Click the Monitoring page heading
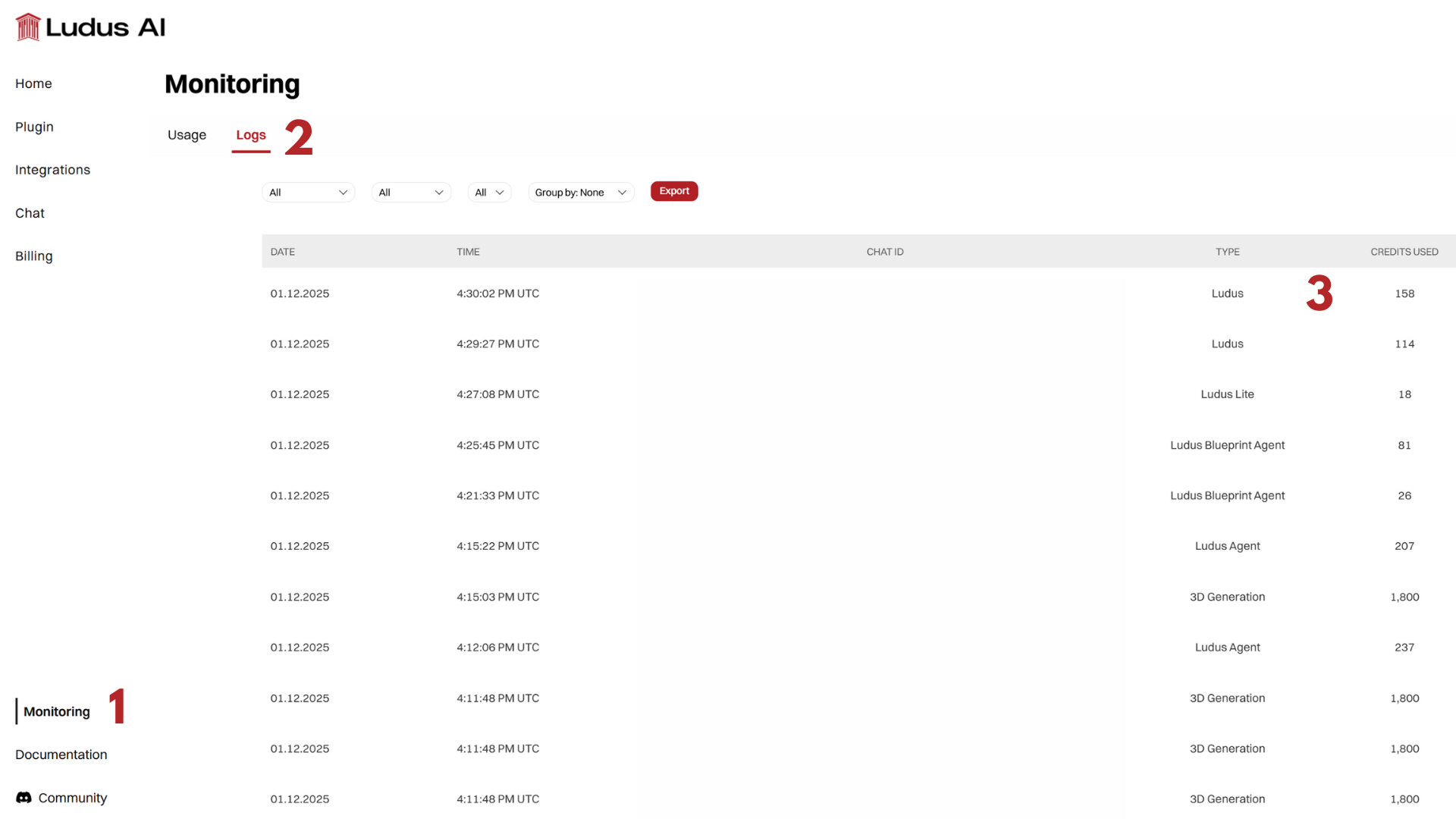Screen dimensions: 1456x819 click(232, 84)
